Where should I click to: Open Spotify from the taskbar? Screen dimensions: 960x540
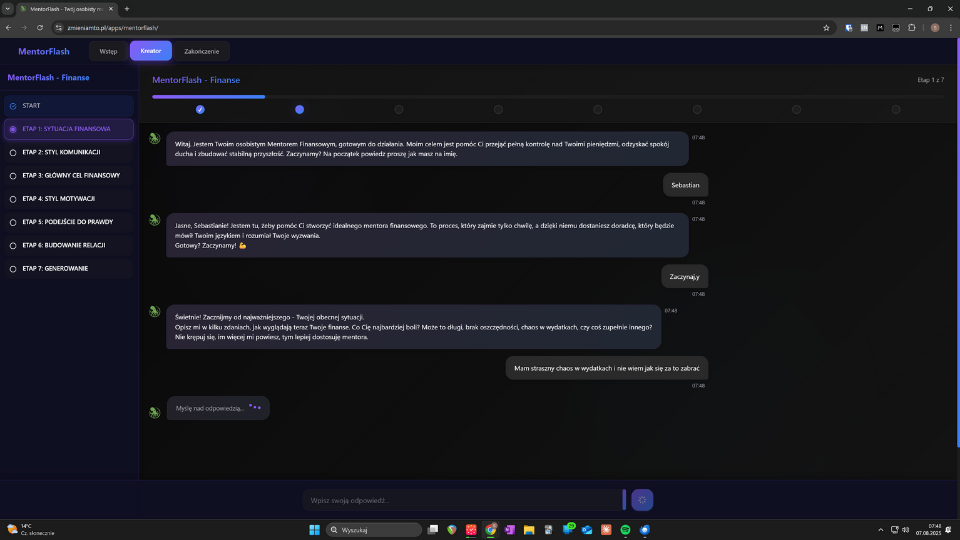click(626, 529)
